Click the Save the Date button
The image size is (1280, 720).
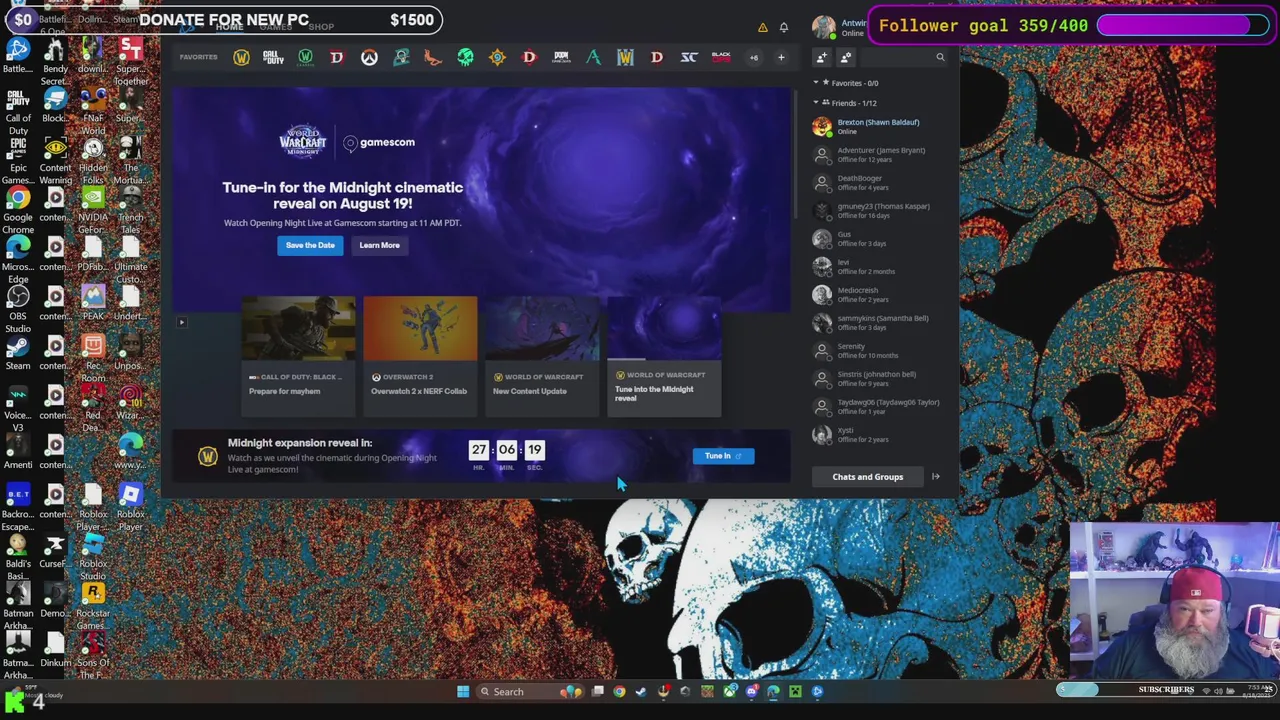point(310,245)
